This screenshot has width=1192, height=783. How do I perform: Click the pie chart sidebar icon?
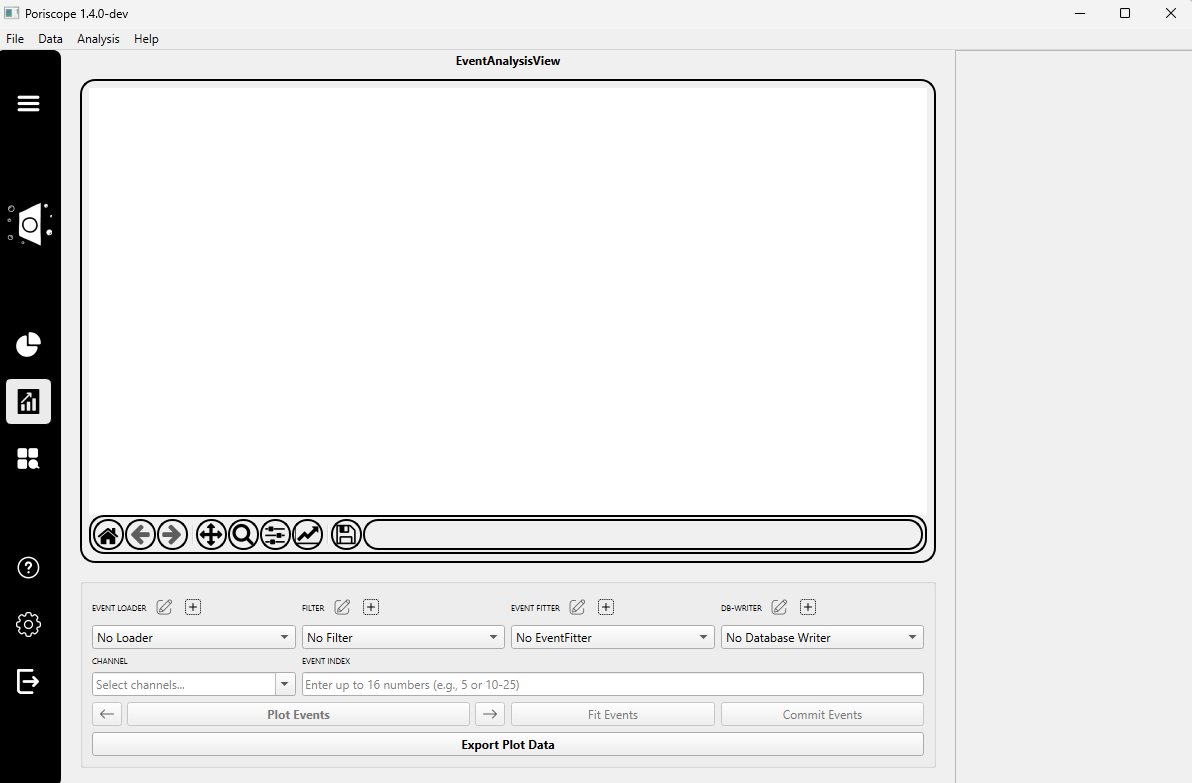28,345
